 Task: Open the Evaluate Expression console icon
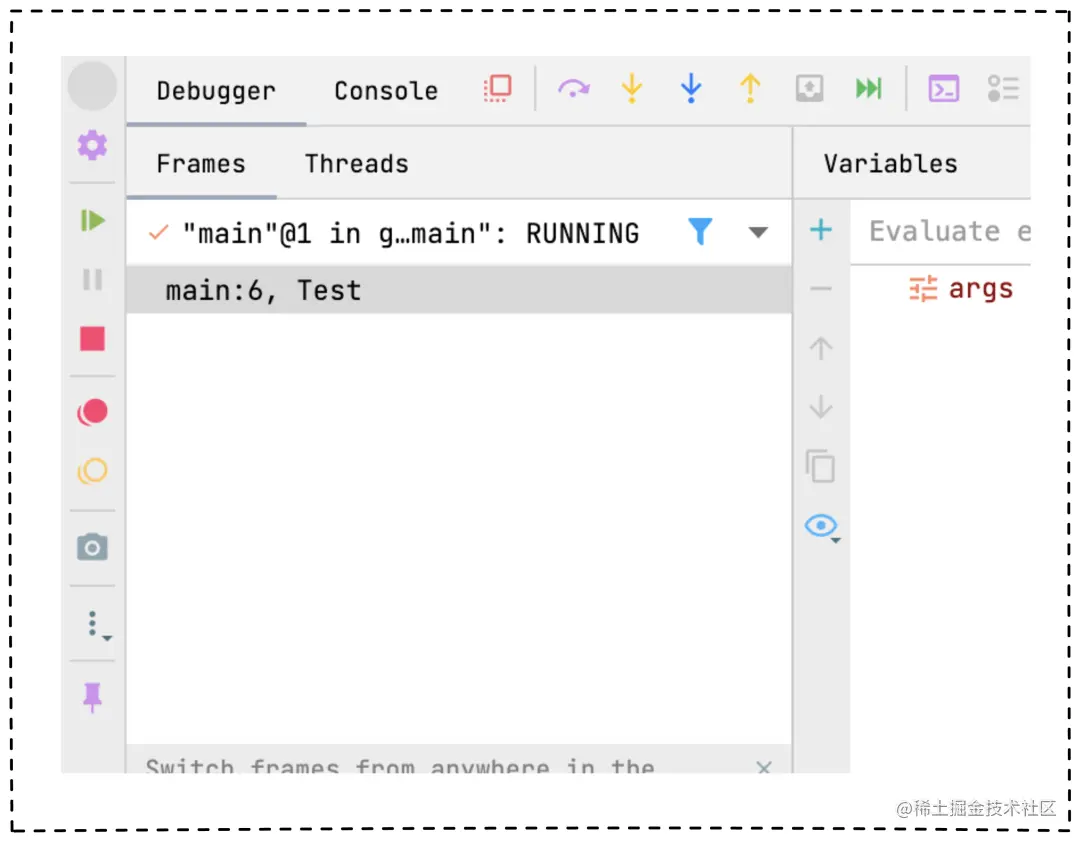(943, 88)
